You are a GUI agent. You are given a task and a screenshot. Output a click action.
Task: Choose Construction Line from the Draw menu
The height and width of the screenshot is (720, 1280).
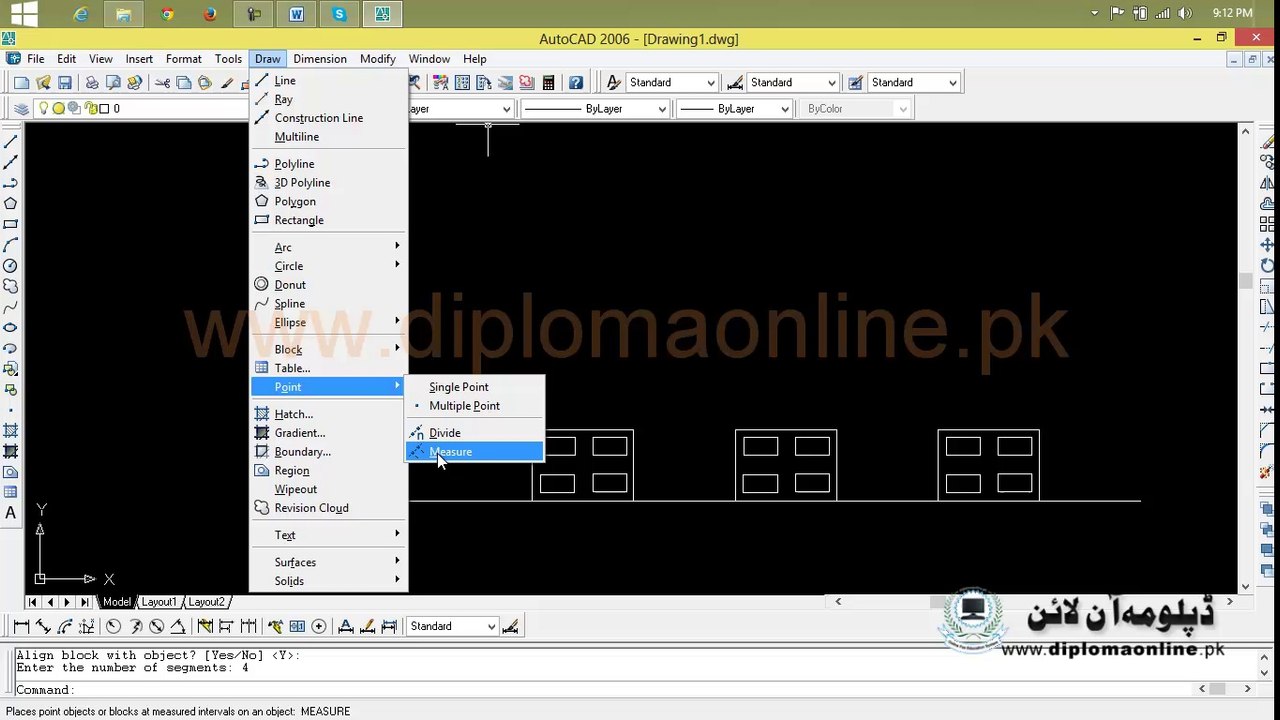(x=328, y=118)
